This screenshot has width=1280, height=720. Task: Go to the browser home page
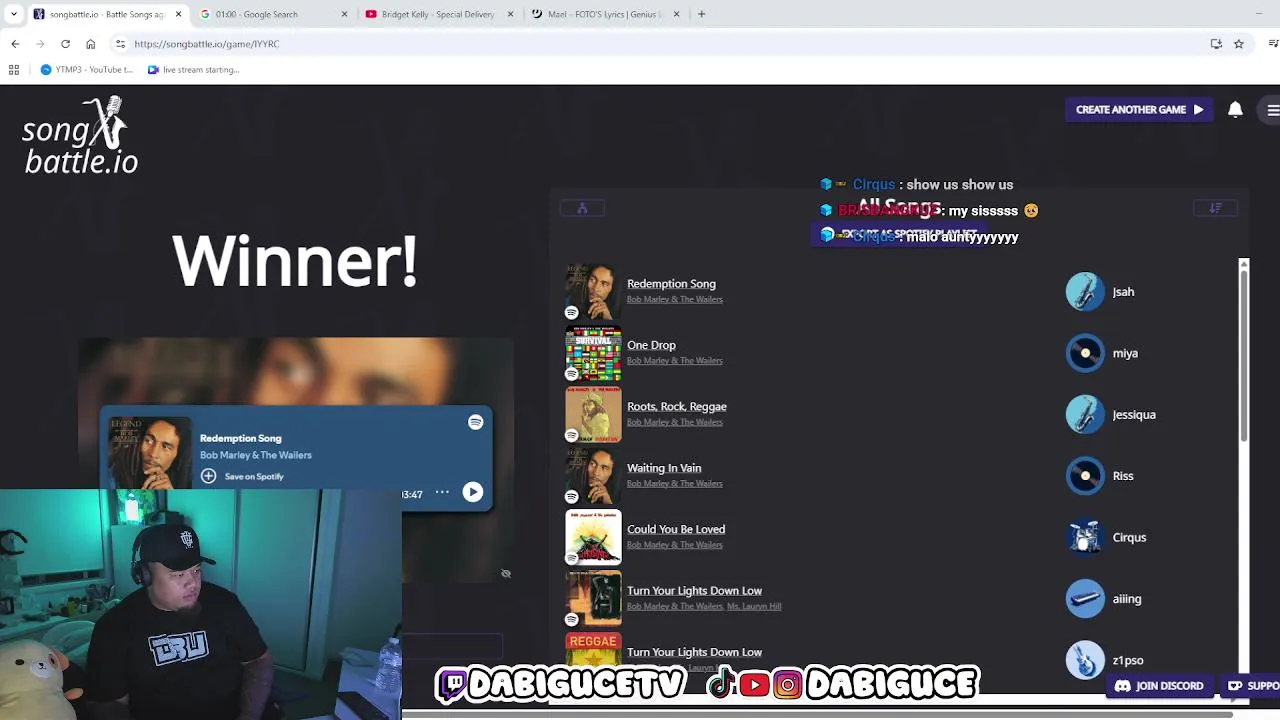pyautogui.click(x=90, y=44)
